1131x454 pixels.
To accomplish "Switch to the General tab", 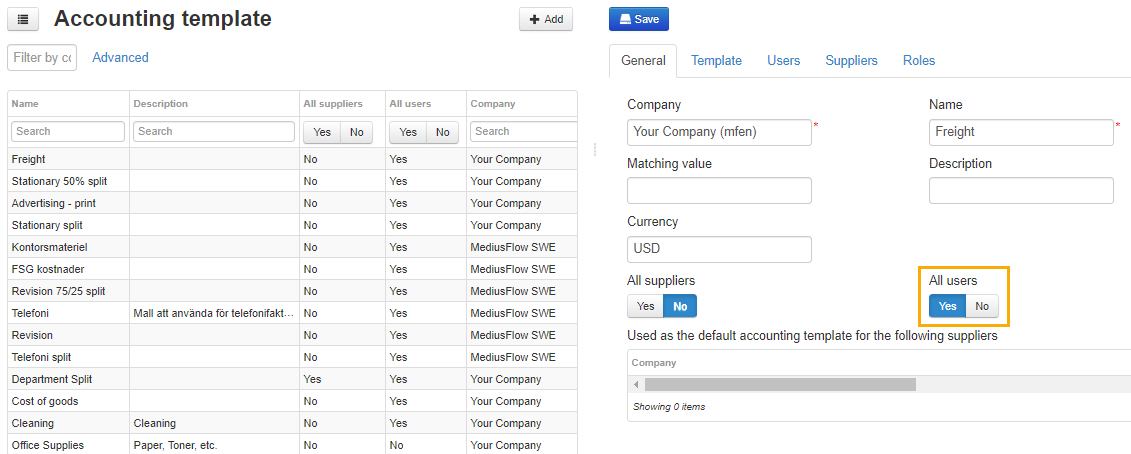I will [643, 61].
